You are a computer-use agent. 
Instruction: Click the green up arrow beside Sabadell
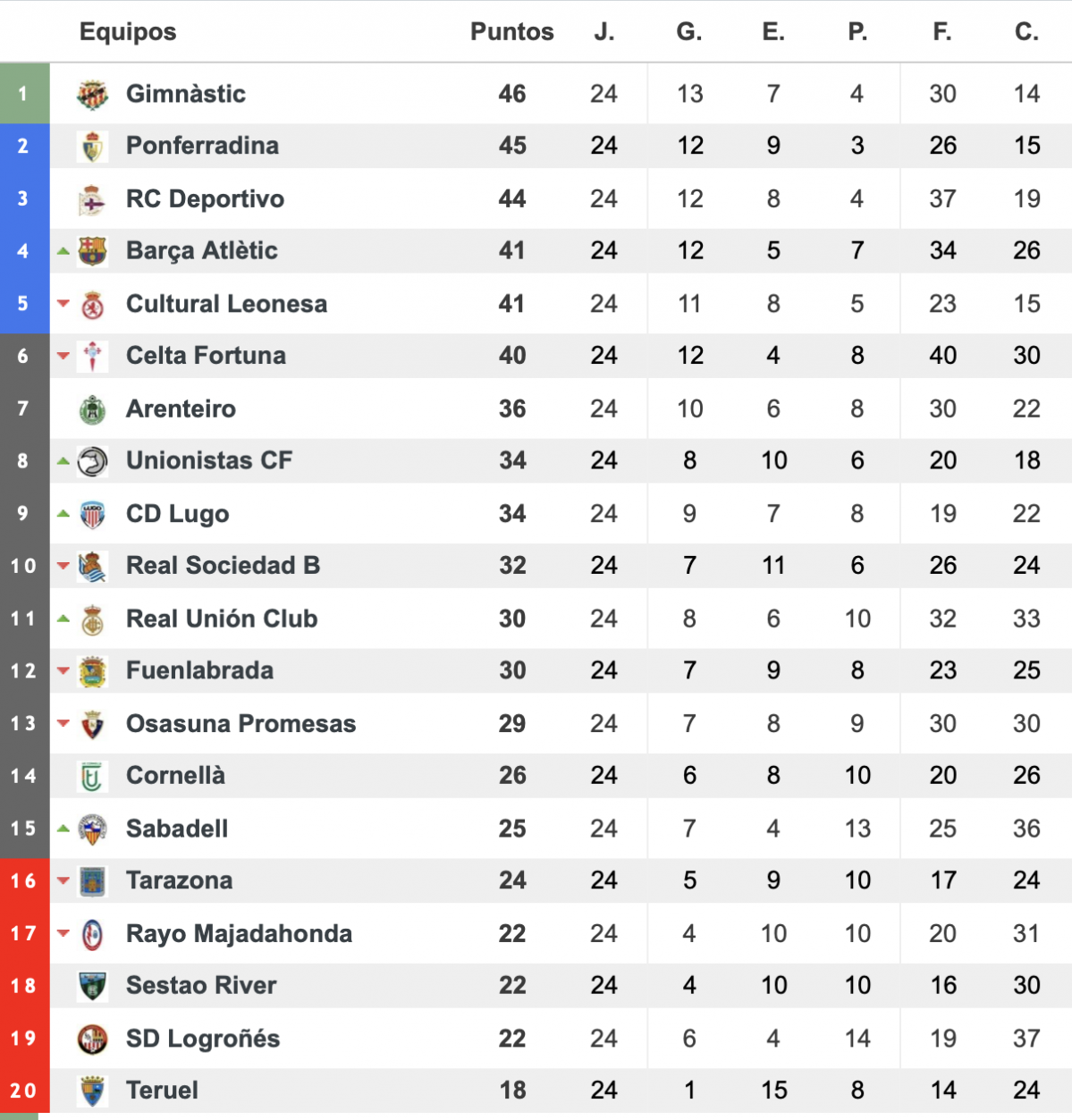[x=63, y=829]
